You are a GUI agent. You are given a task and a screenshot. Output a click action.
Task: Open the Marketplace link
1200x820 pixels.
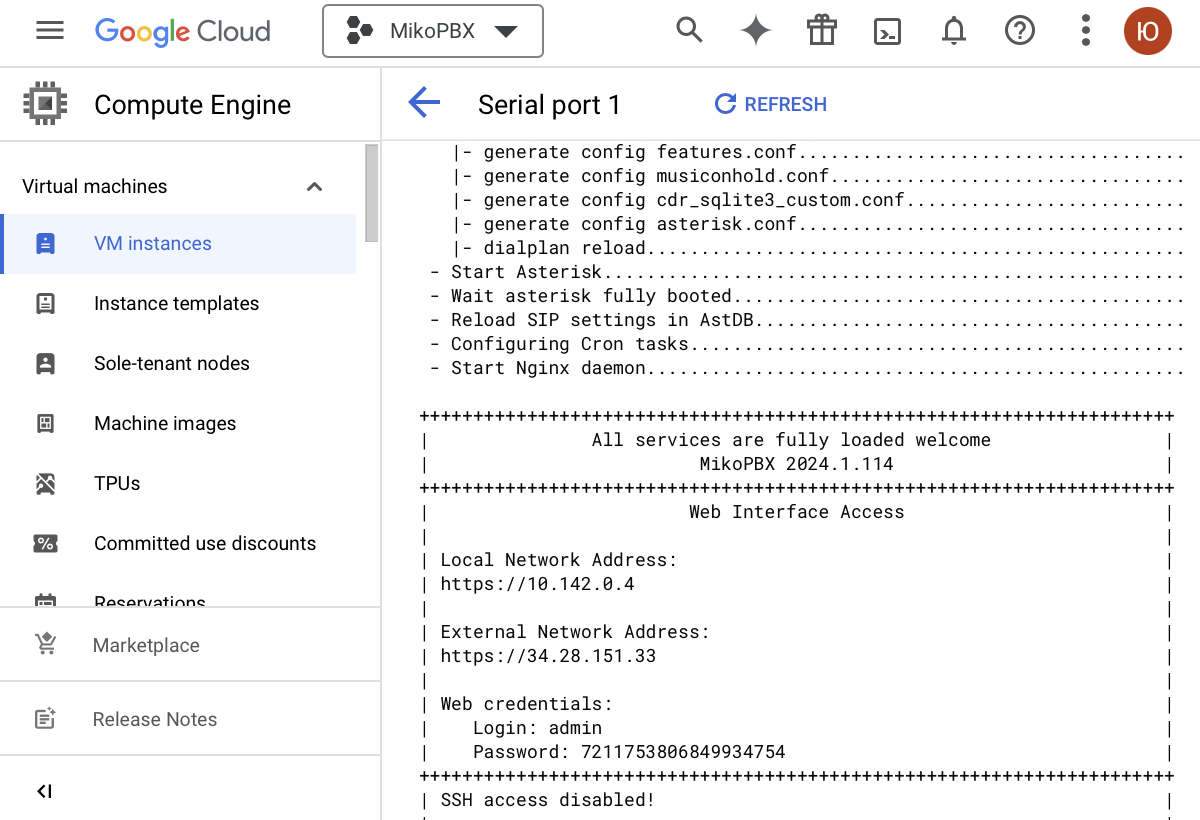tap(146, 646)
